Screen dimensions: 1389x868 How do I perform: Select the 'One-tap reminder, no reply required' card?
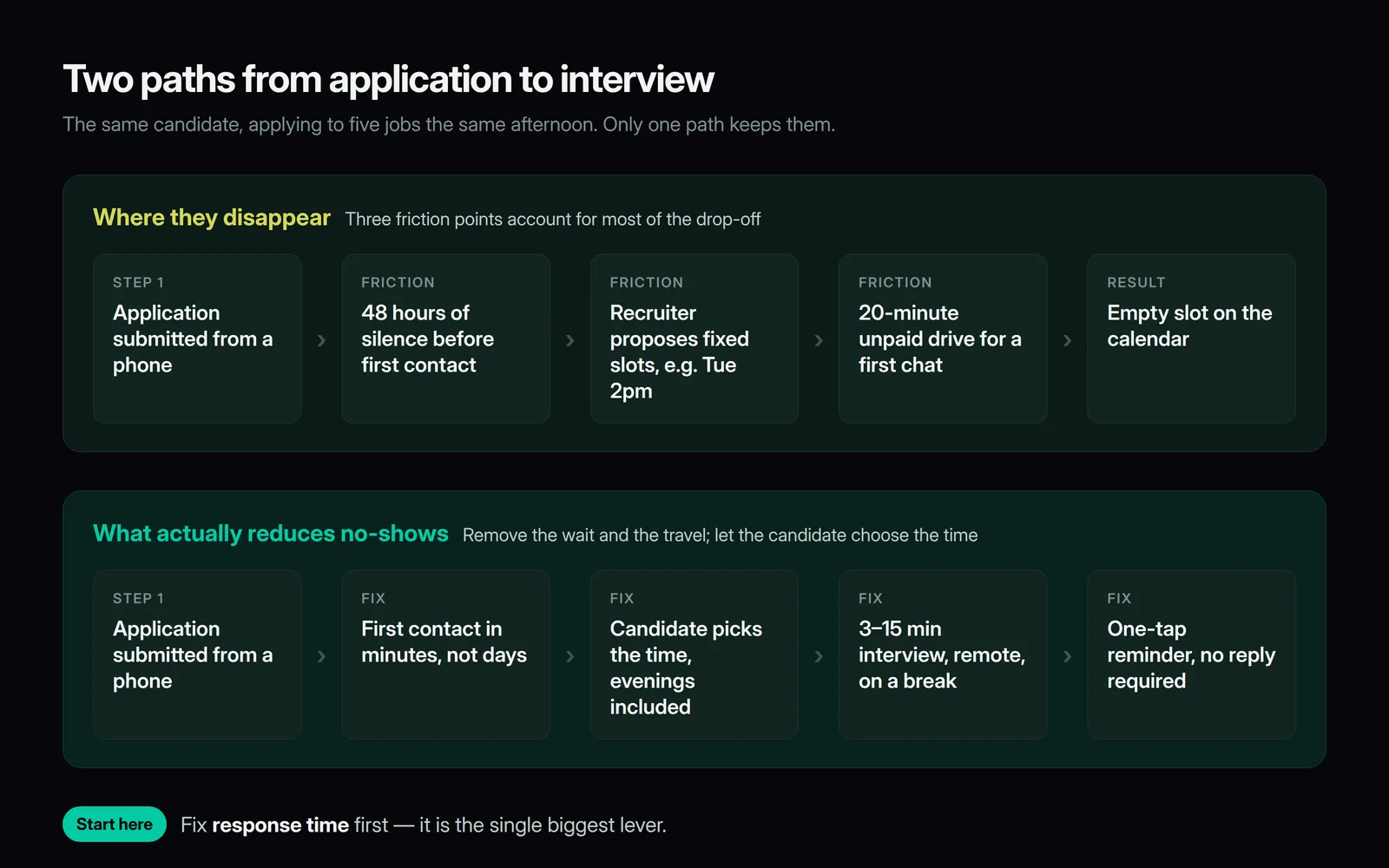coord(1191,654)
